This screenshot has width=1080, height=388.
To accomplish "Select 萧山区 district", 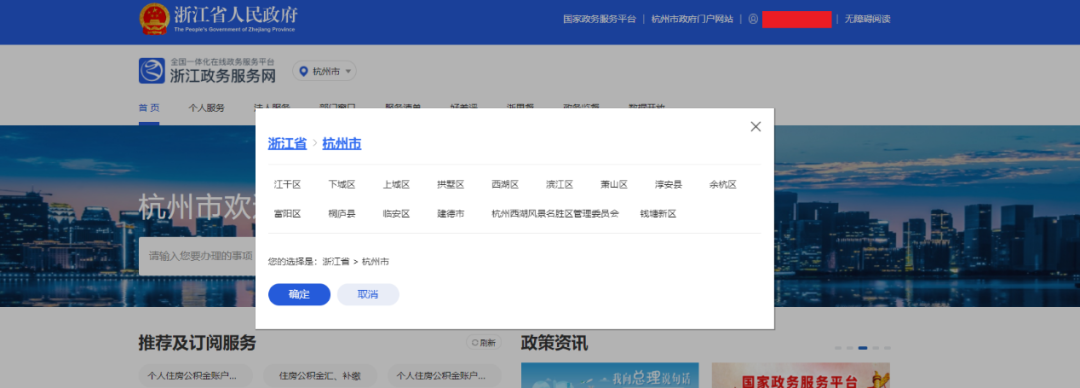I will click(614, 185).
